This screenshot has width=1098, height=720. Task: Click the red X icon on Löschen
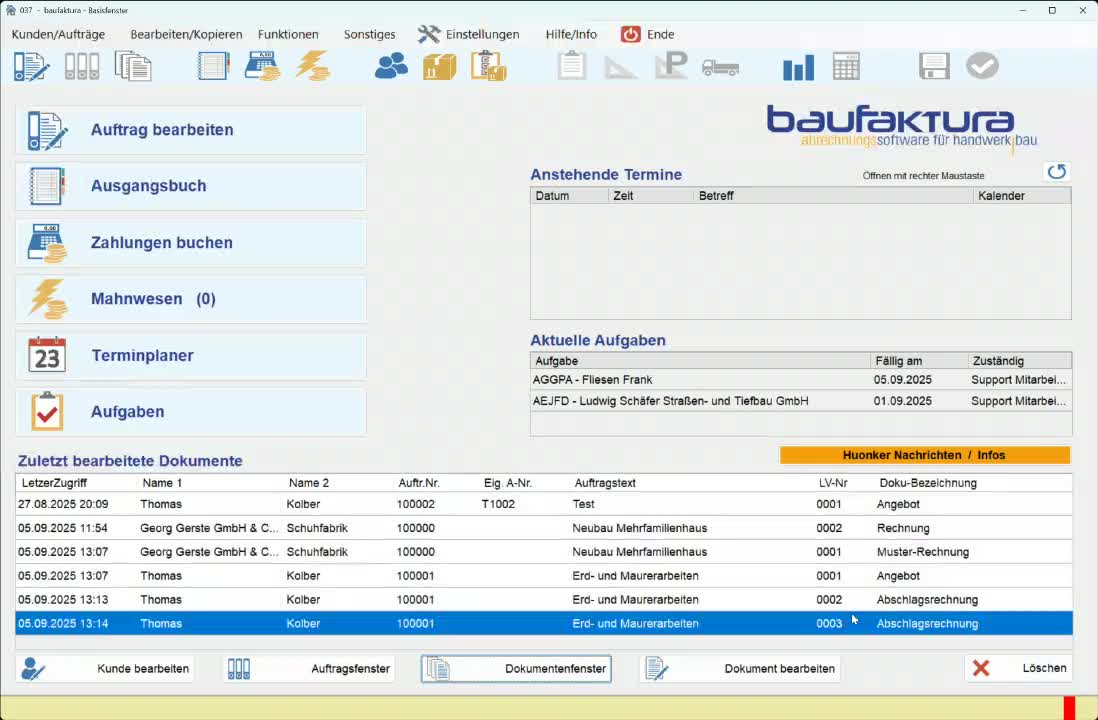(981, 668)
